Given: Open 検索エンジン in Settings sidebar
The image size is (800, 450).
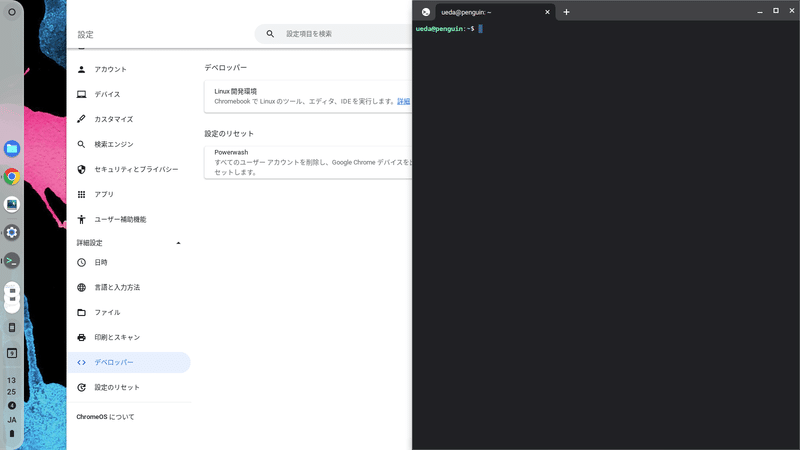Looking at the screenshot, I should (x=114, y=144).
